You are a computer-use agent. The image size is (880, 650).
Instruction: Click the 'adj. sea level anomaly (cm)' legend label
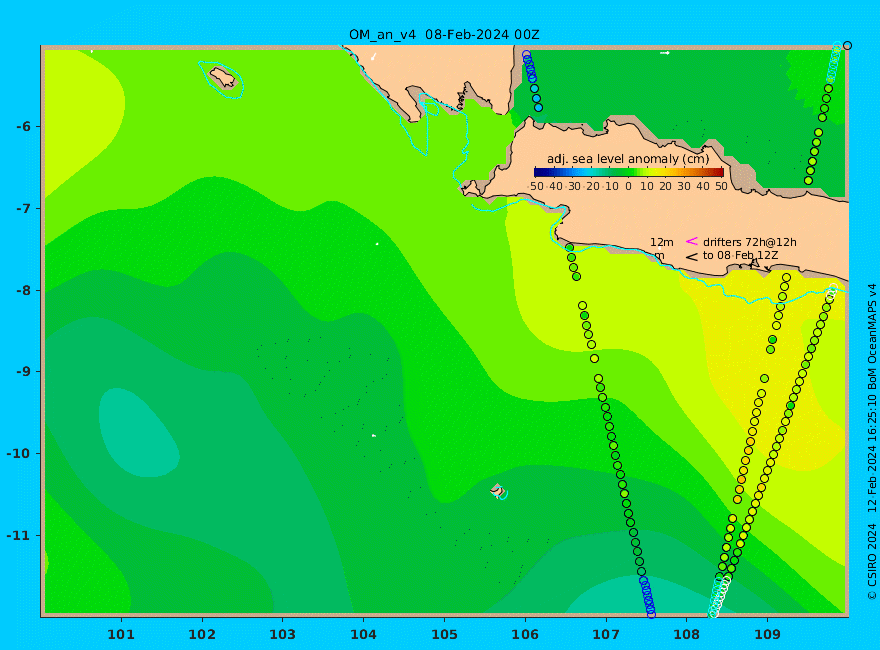point(628,159)
